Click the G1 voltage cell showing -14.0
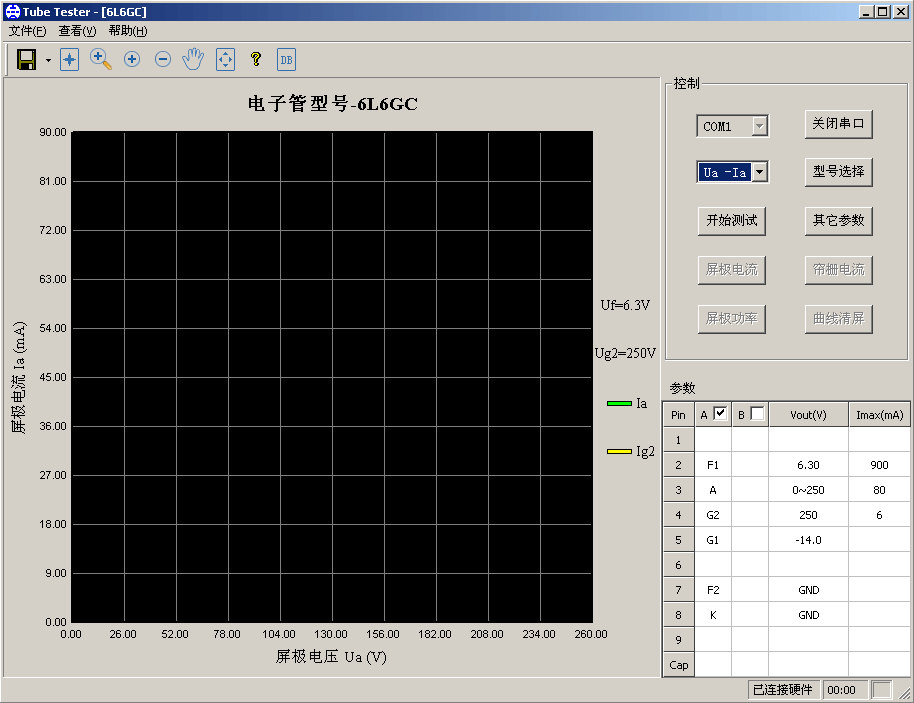 (x=808, y=540)
